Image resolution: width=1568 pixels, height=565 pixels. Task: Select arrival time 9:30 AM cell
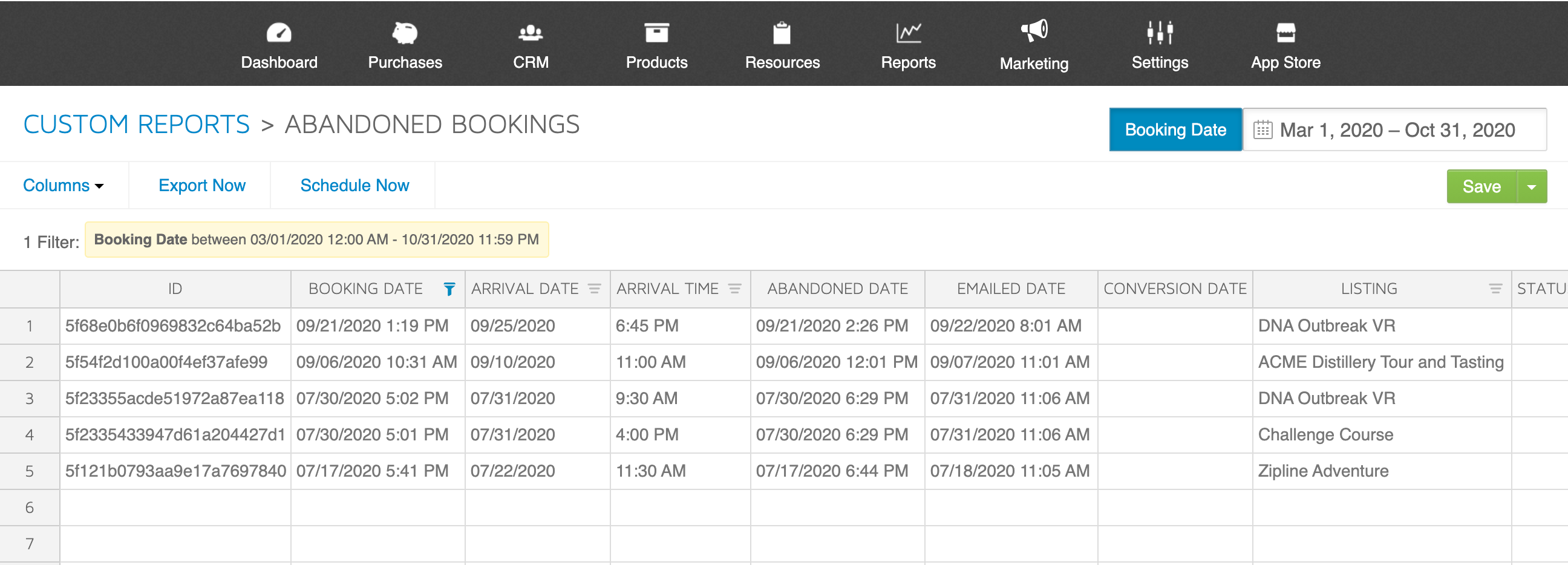681,398
